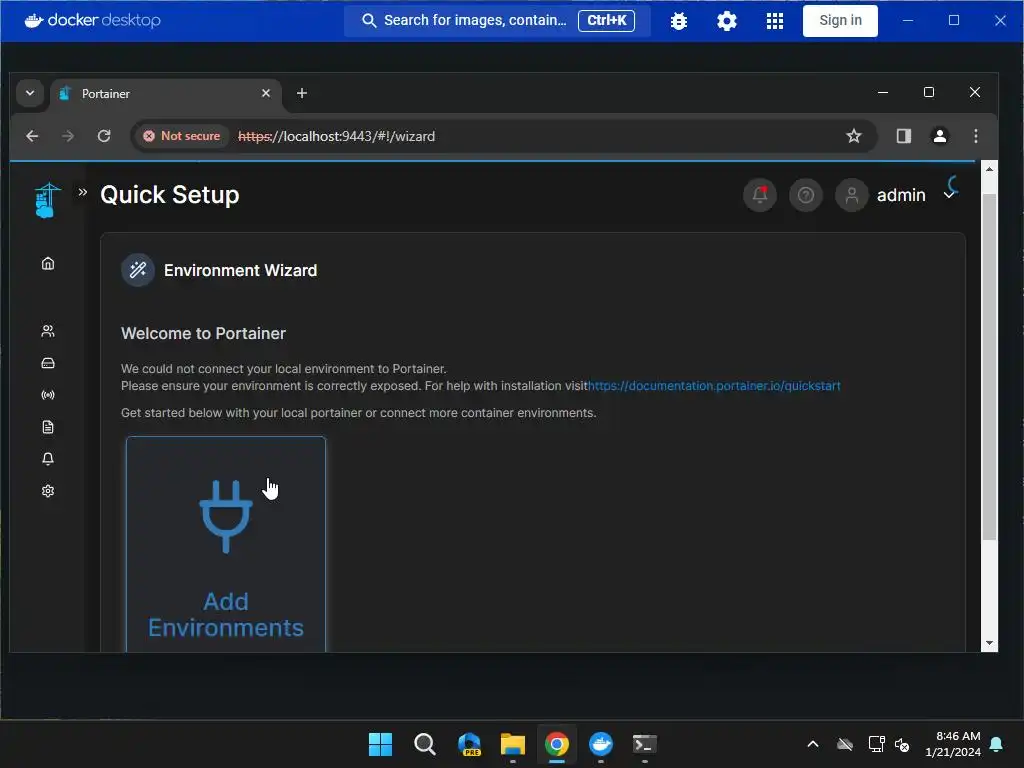Open Windows taskbar search

coord(424,744)
